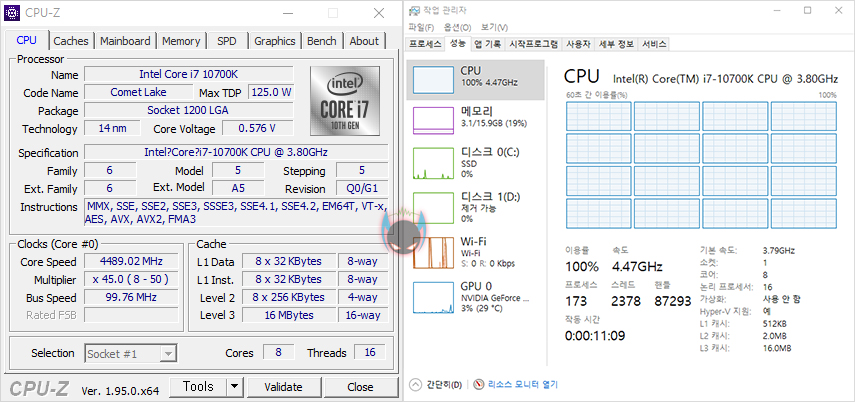Select the CPU usage thumbnail in Task Manager
This screenshot has width=855, height=402.
coord(433,80)
